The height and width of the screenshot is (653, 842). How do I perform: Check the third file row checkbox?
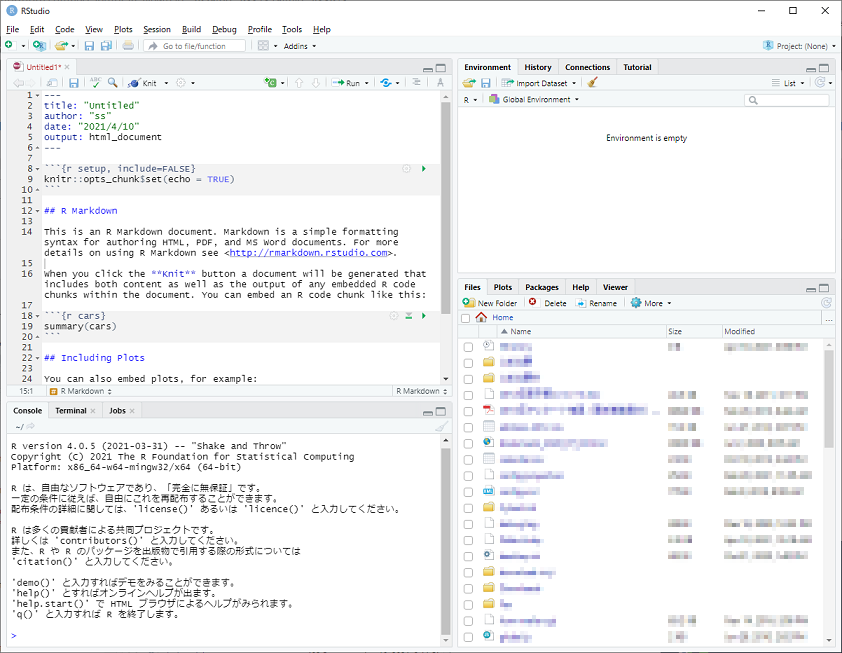[468, 379]
